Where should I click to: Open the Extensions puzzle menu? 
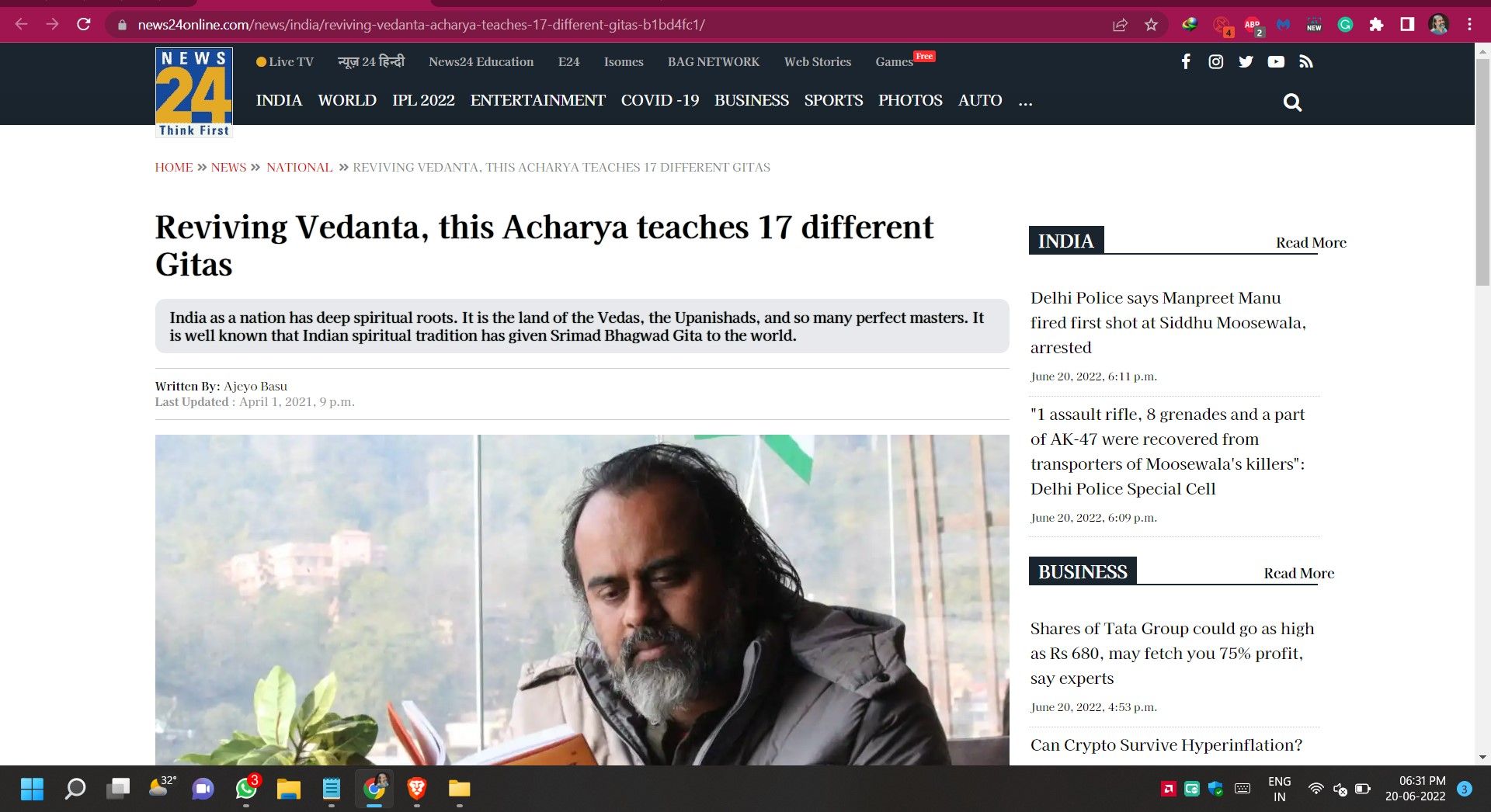(1376, 25)
